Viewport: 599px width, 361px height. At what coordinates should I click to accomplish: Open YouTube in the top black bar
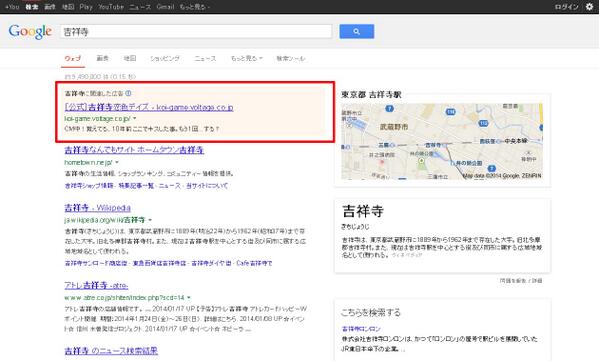(x=111, y=6)
